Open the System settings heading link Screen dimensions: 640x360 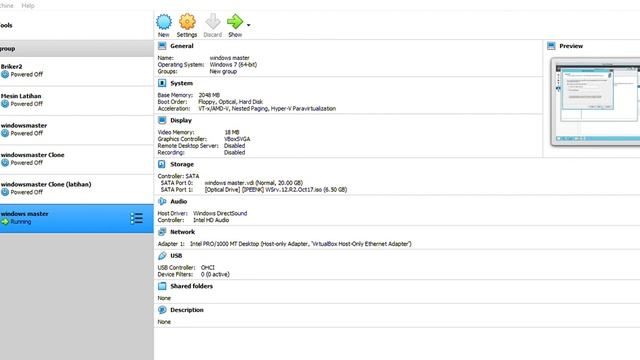click(181, 83)
